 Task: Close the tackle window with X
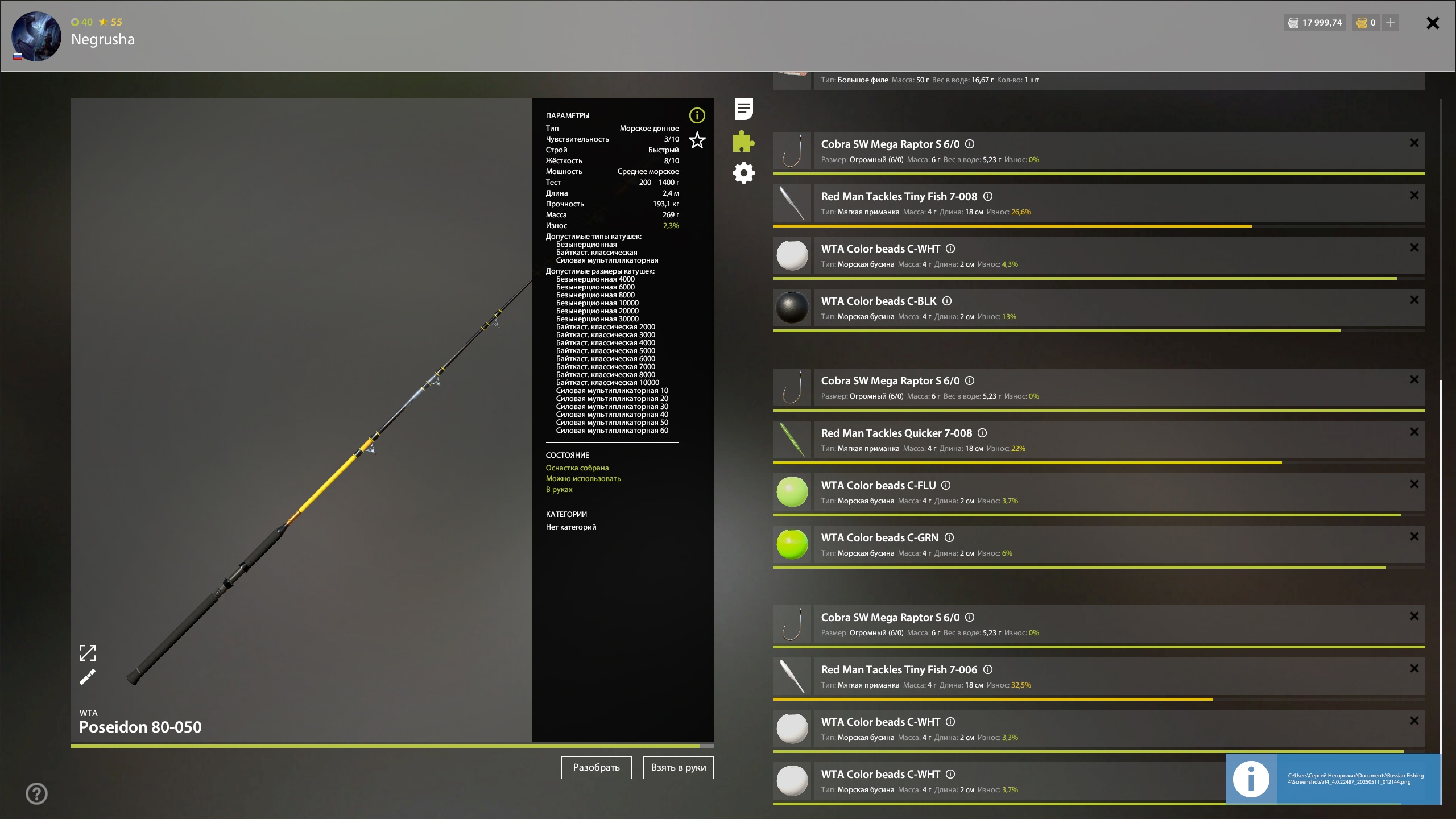(1433, 23)
